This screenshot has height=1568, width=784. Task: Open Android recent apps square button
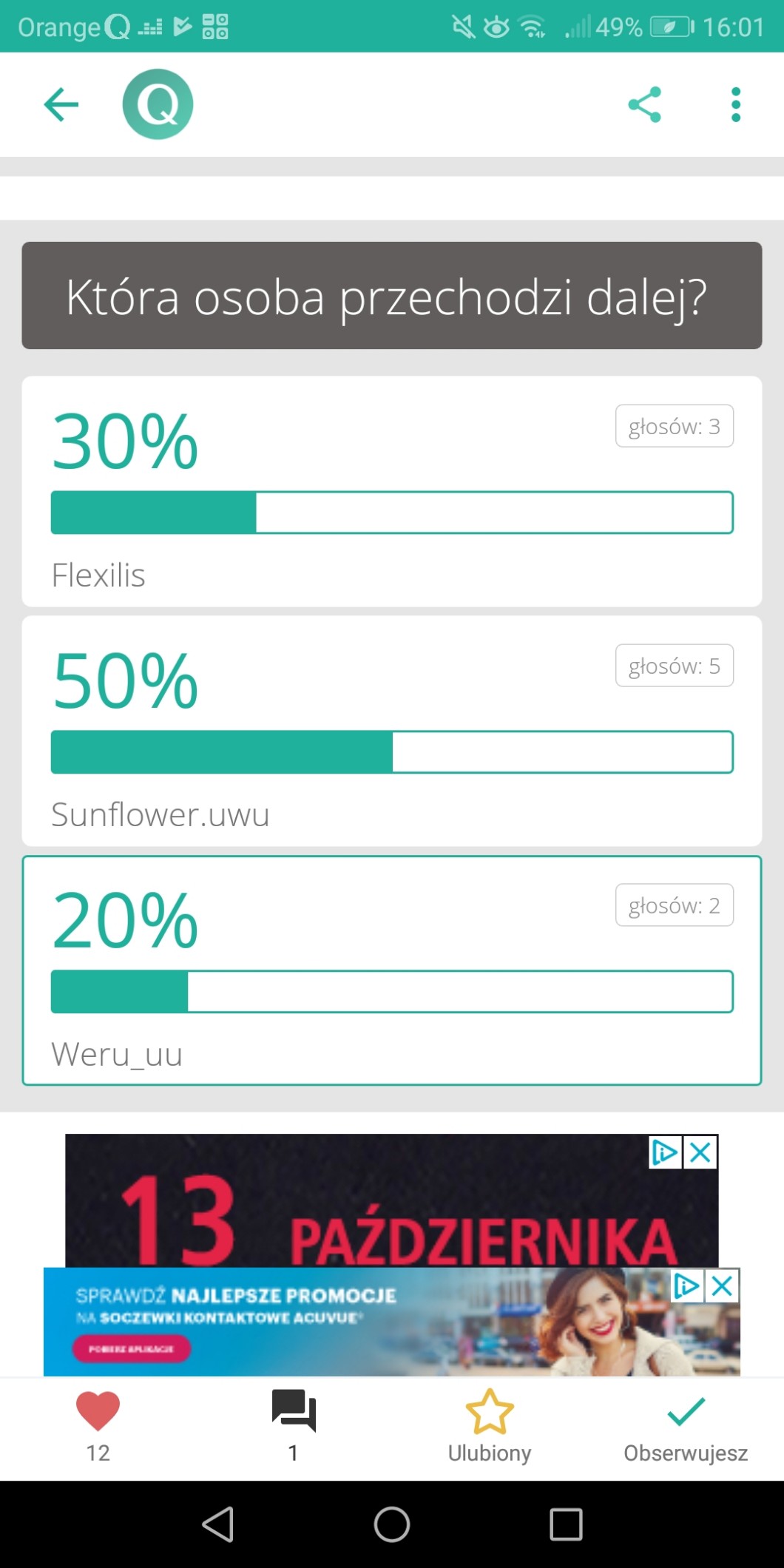point(566,1524)
